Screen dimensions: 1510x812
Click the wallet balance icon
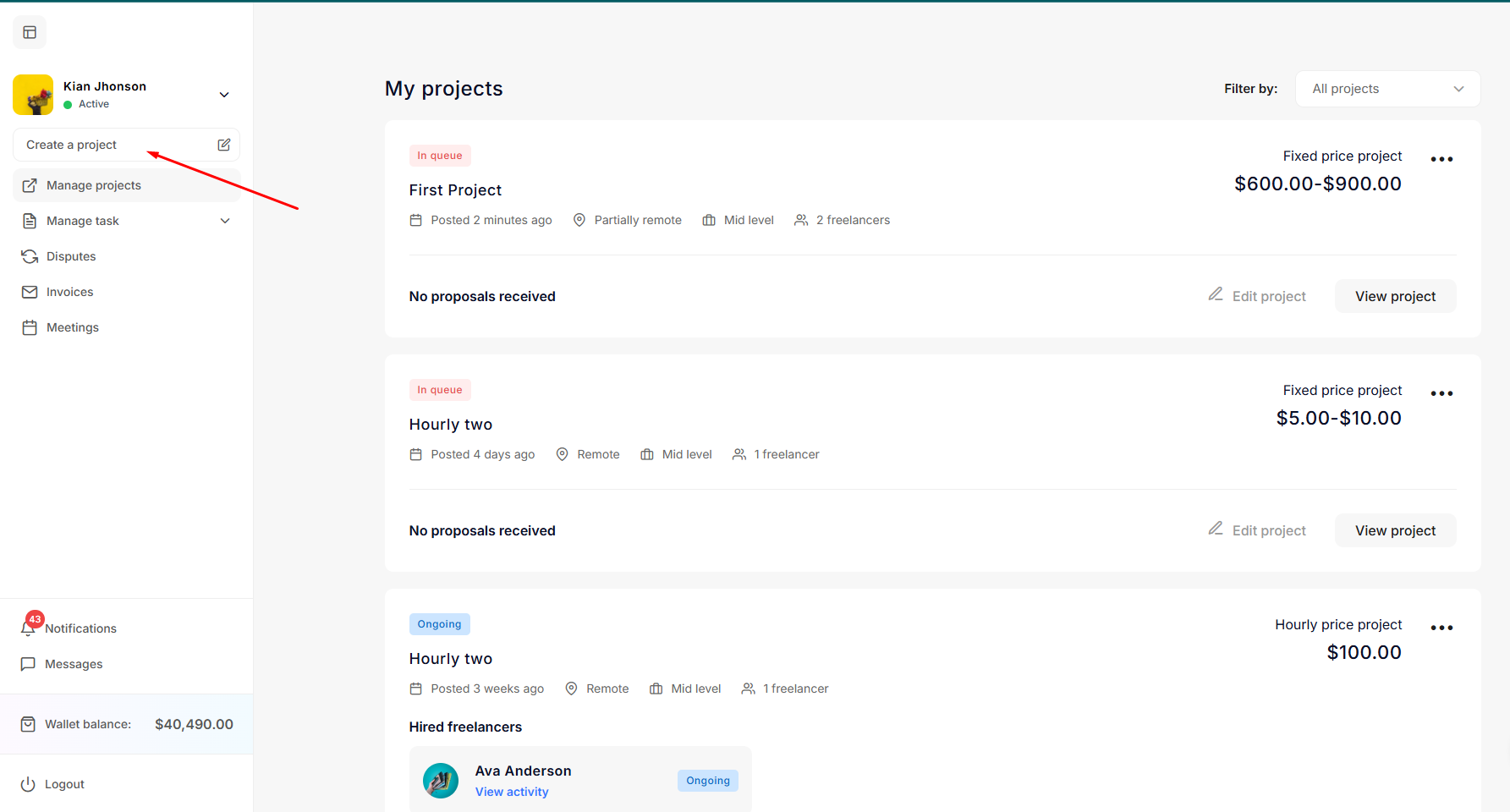point(28,724)
